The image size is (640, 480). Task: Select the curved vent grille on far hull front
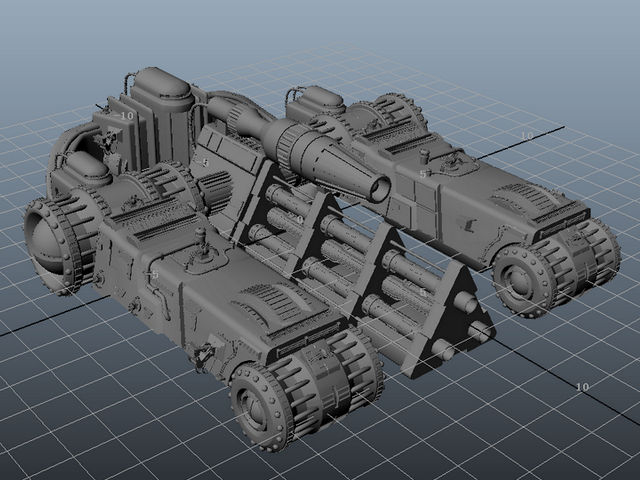[527, 198]
